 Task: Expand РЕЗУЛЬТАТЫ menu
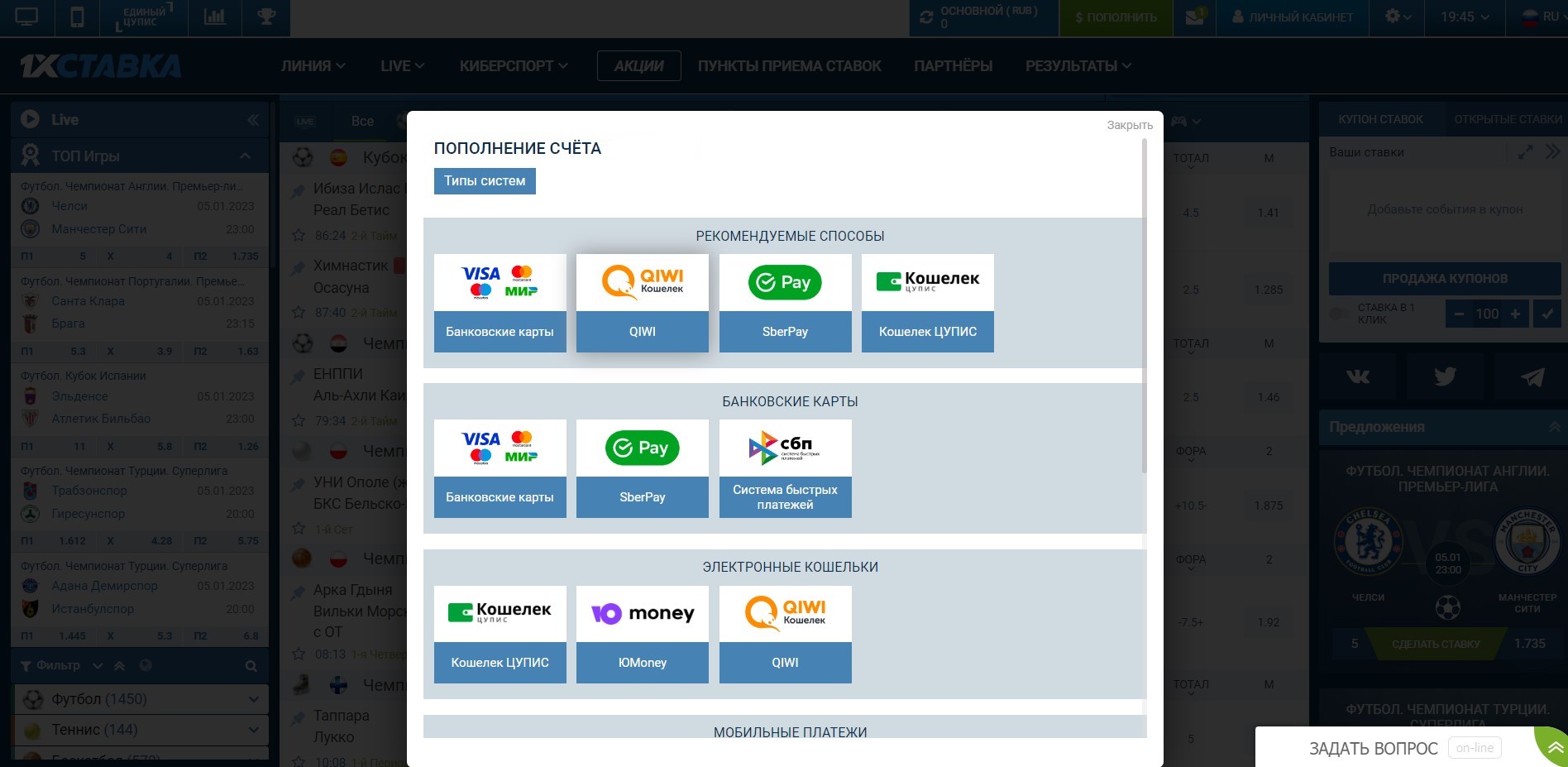[x=1078, y=66]
